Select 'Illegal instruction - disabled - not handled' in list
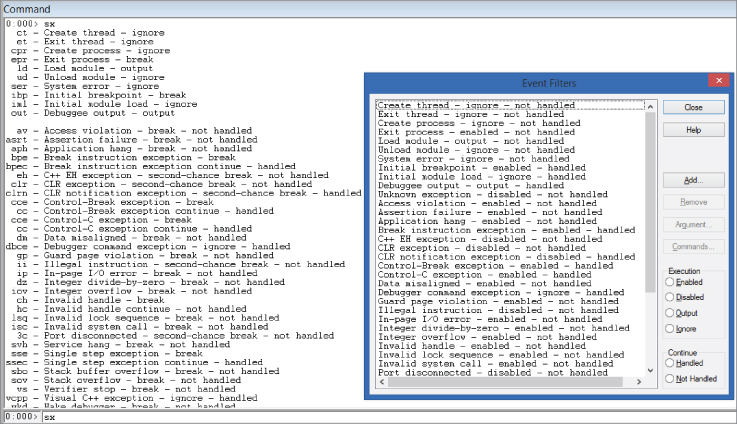Screen dimensions: 737x424 click(x=510, y=311)
